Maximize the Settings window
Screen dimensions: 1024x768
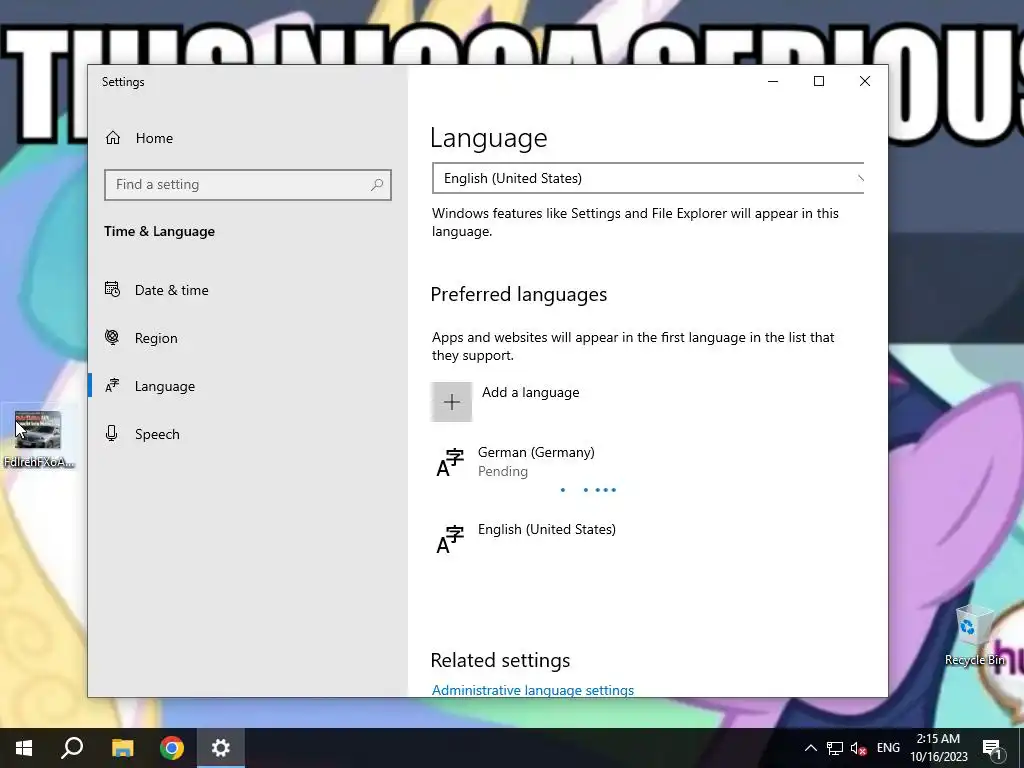(x=819, y=81)
